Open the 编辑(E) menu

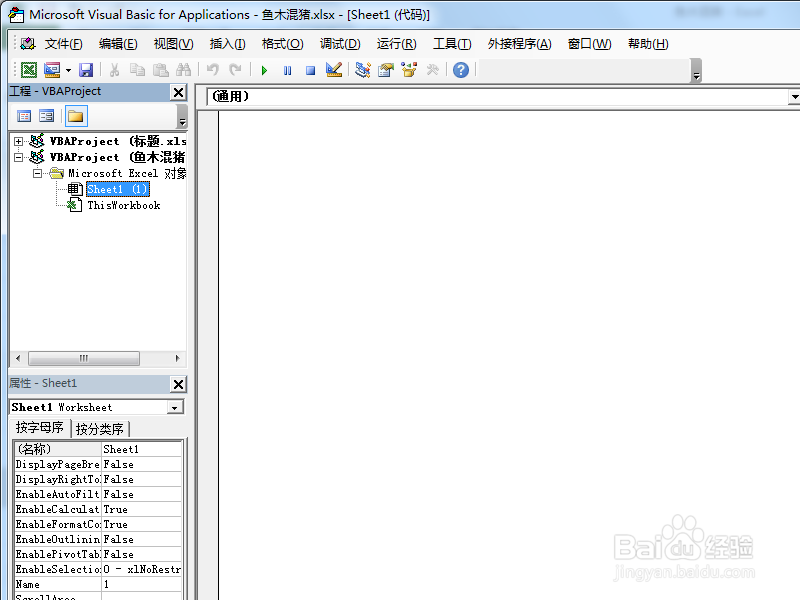118,44
